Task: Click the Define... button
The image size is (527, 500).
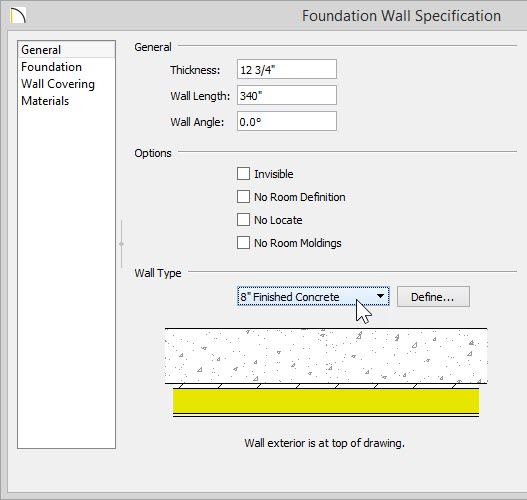Action: pyautogui.click(x=433, y=297)
